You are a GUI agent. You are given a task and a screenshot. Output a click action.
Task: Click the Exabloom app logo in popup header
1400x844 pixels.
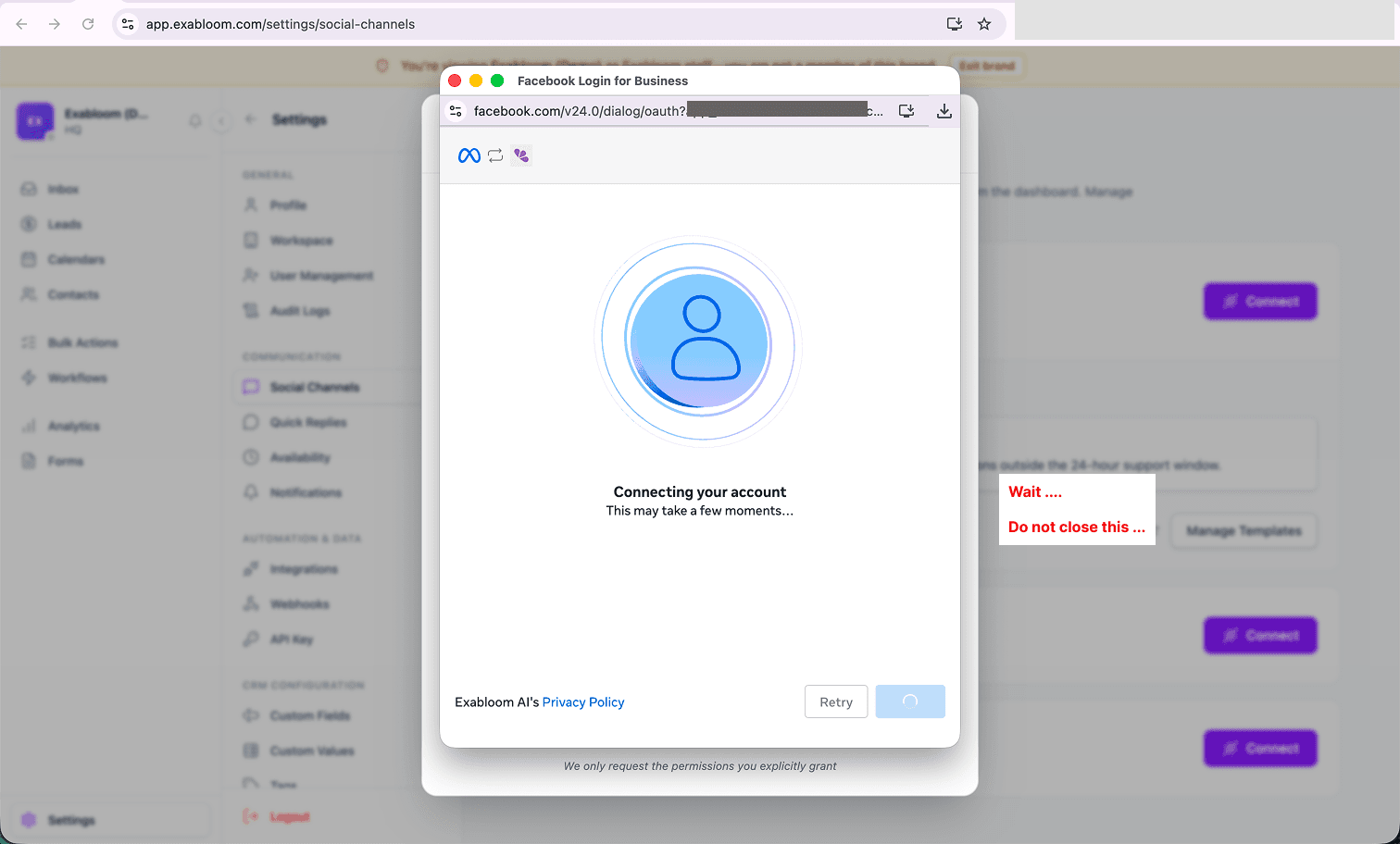[521, 155]
